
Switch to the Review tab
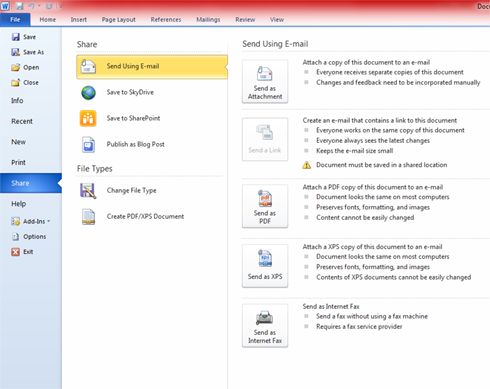point(245,20)
